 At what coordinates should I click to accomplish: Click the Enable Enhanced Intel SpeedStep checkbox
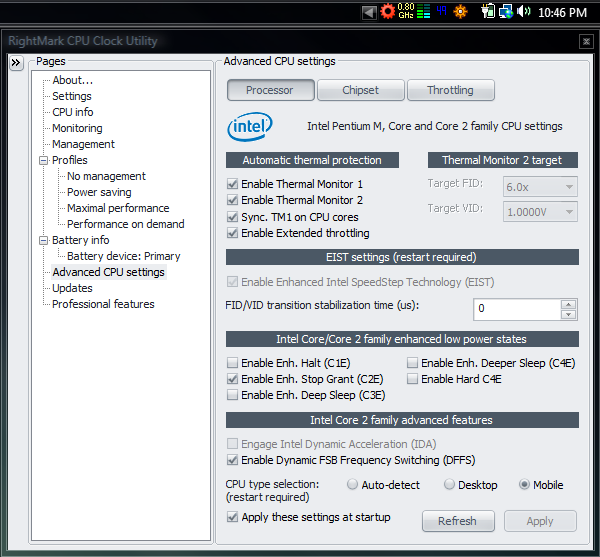coord(232,282)
